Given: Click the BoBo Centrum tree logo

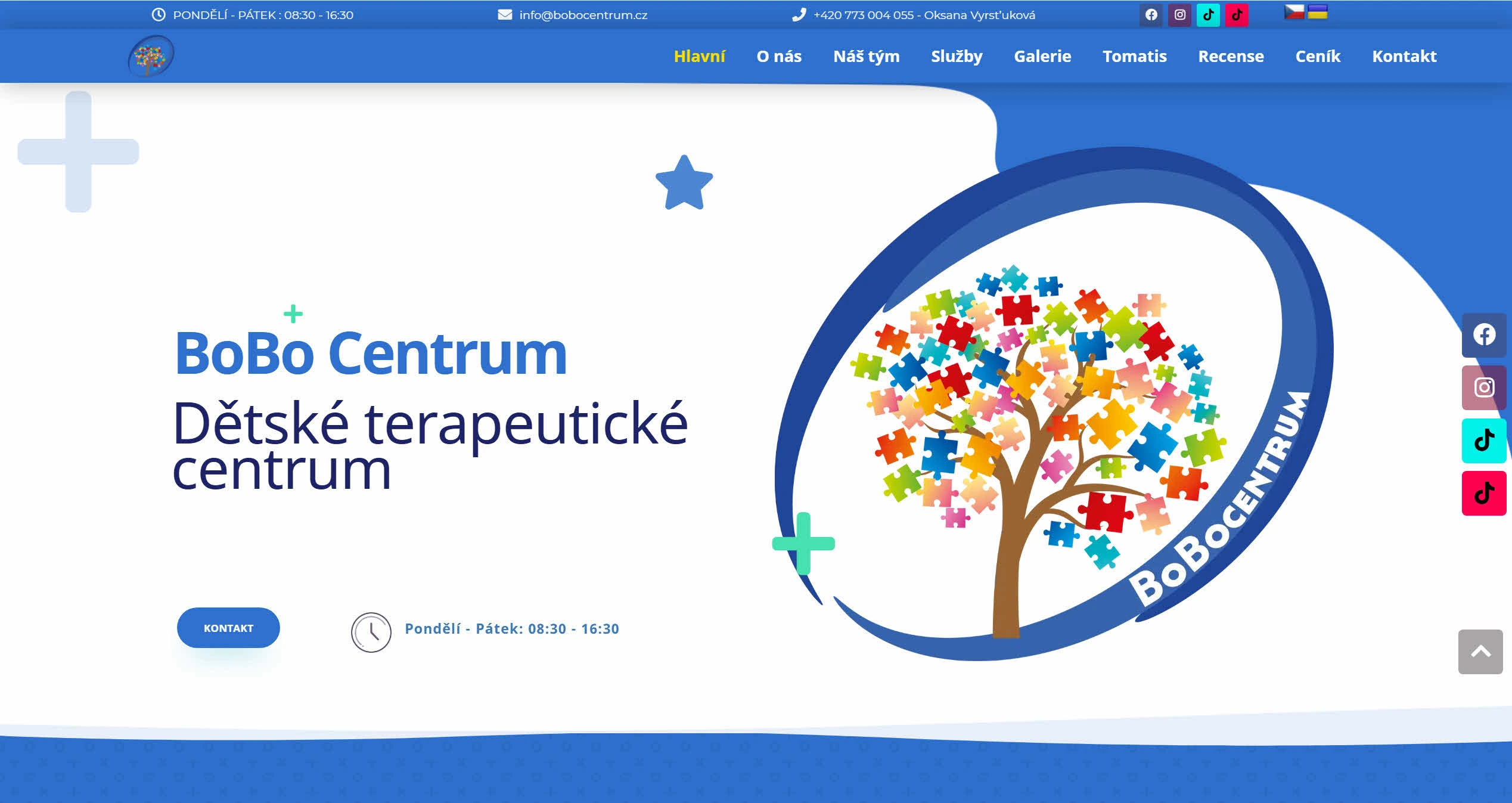Looking at the screenshot, I should tap(150, 56).
